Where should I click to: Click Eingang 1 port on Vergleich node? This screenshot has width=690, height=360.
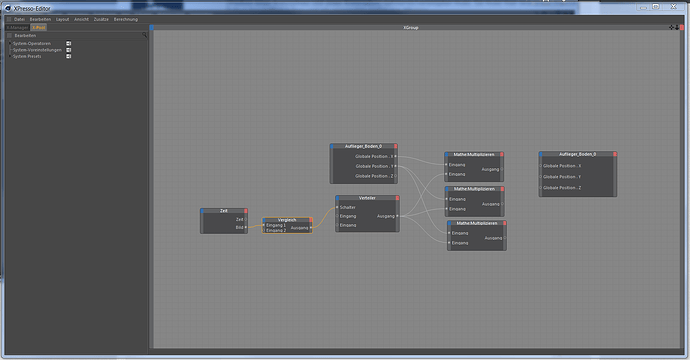click(264, 225)
